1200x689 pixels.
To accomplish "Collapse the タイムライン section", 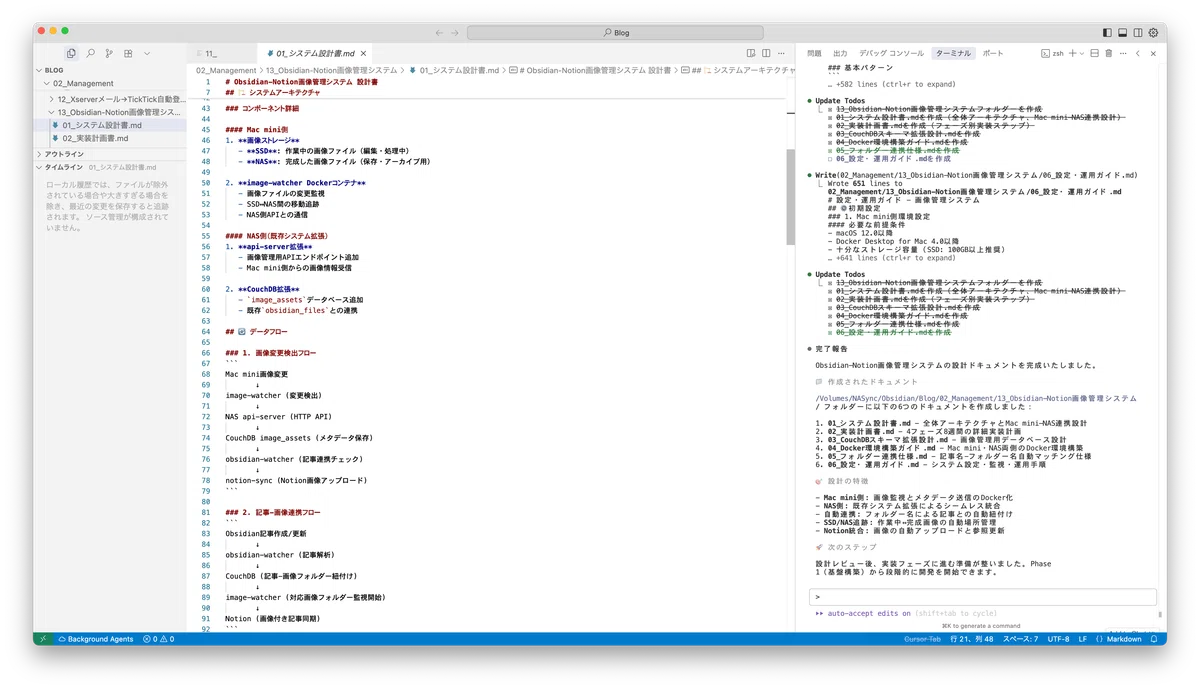I will pos(111,167).
